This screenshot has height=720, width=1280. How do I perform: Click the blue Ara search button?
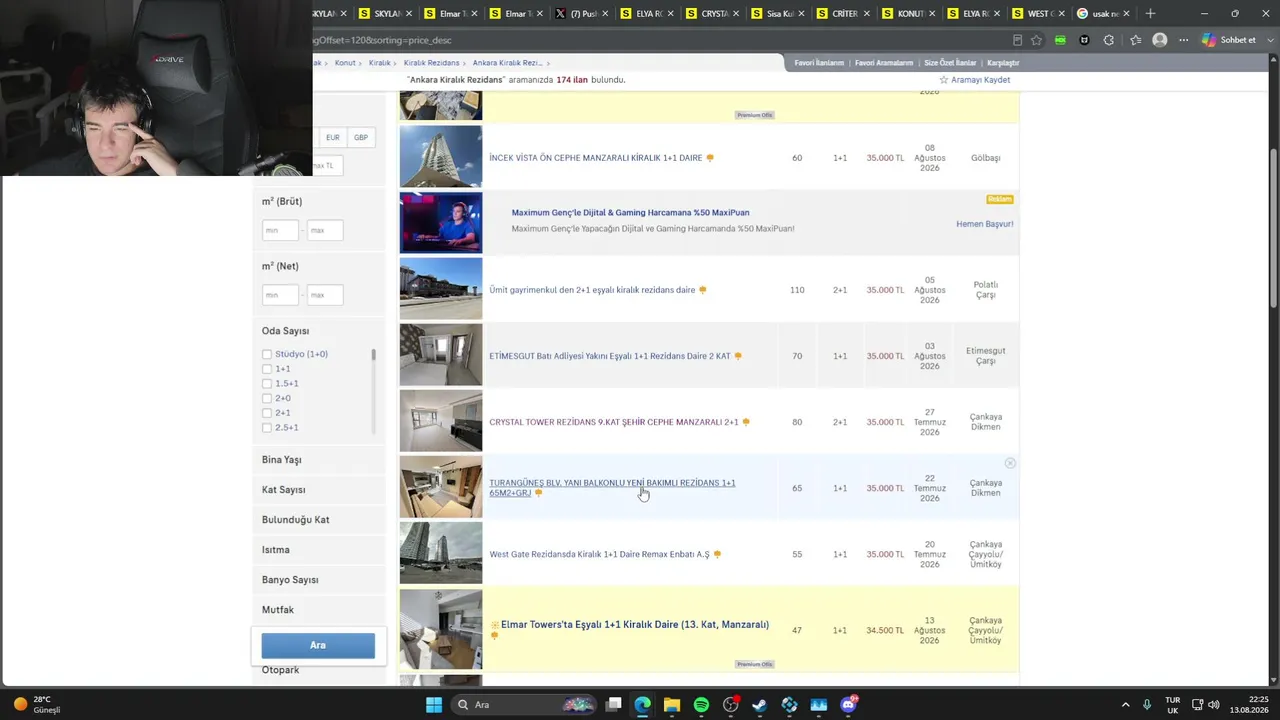[x=318, y=645]
